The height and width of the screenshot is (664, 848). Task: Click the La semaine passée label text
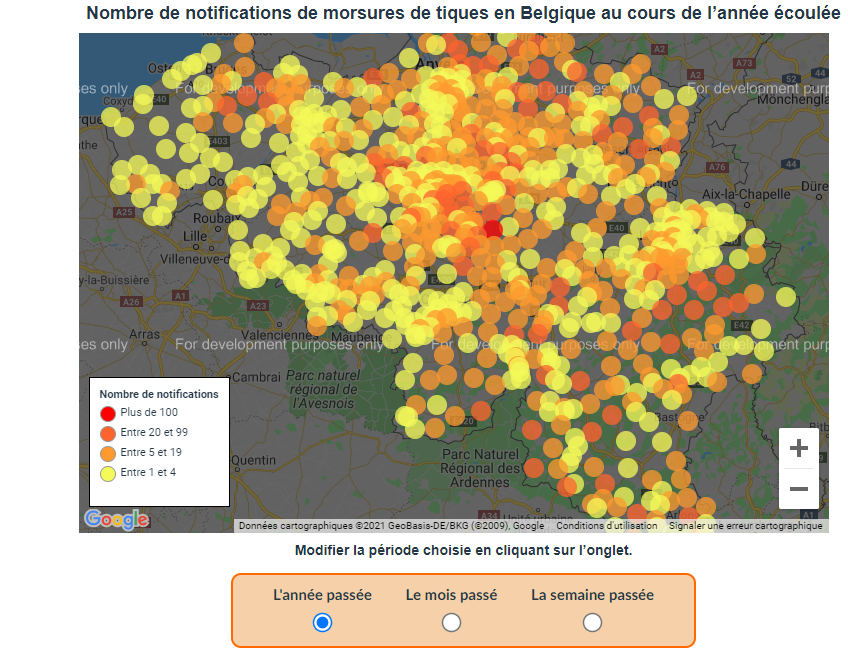tap(592, 595)
